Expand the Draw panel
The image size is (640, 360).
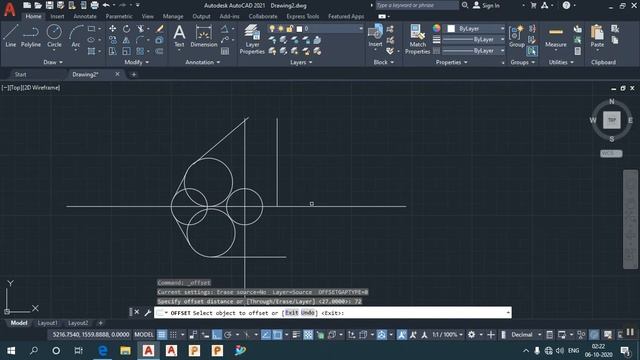coord(53,62)
